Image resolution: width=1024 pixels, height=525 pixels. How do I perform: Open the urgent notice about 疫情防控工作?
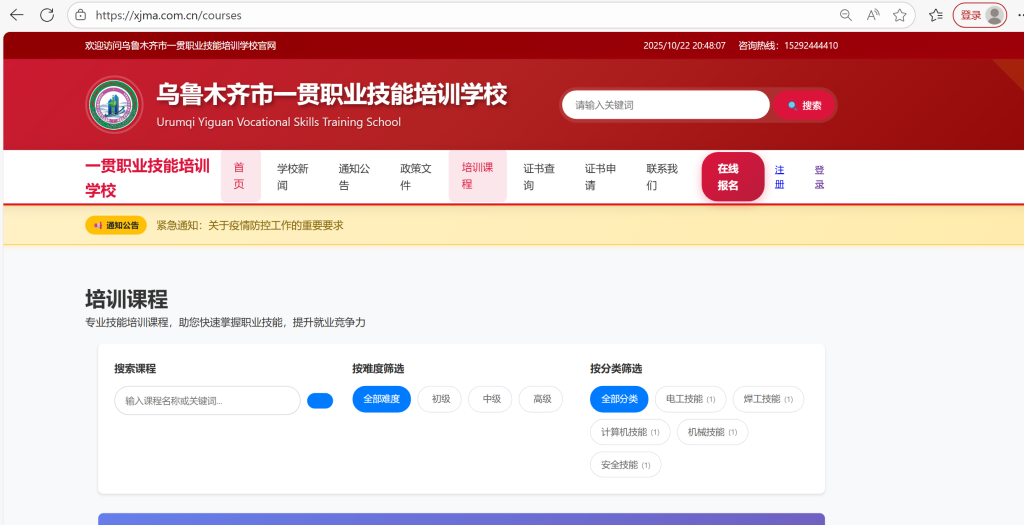click(x=249, y=225)
